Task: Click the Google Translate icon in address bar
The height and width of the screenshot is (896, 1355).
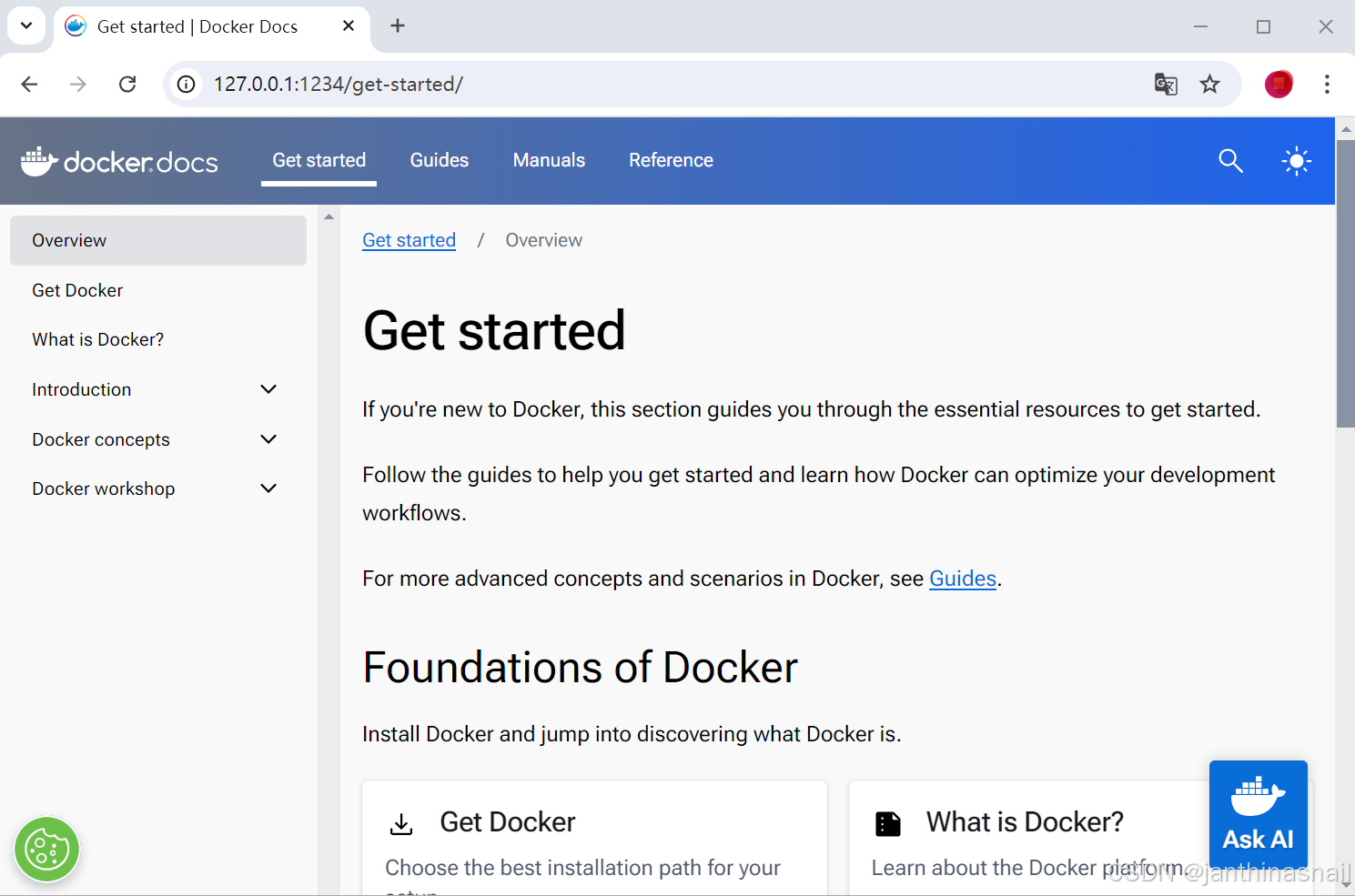Action: point(1166,85)
